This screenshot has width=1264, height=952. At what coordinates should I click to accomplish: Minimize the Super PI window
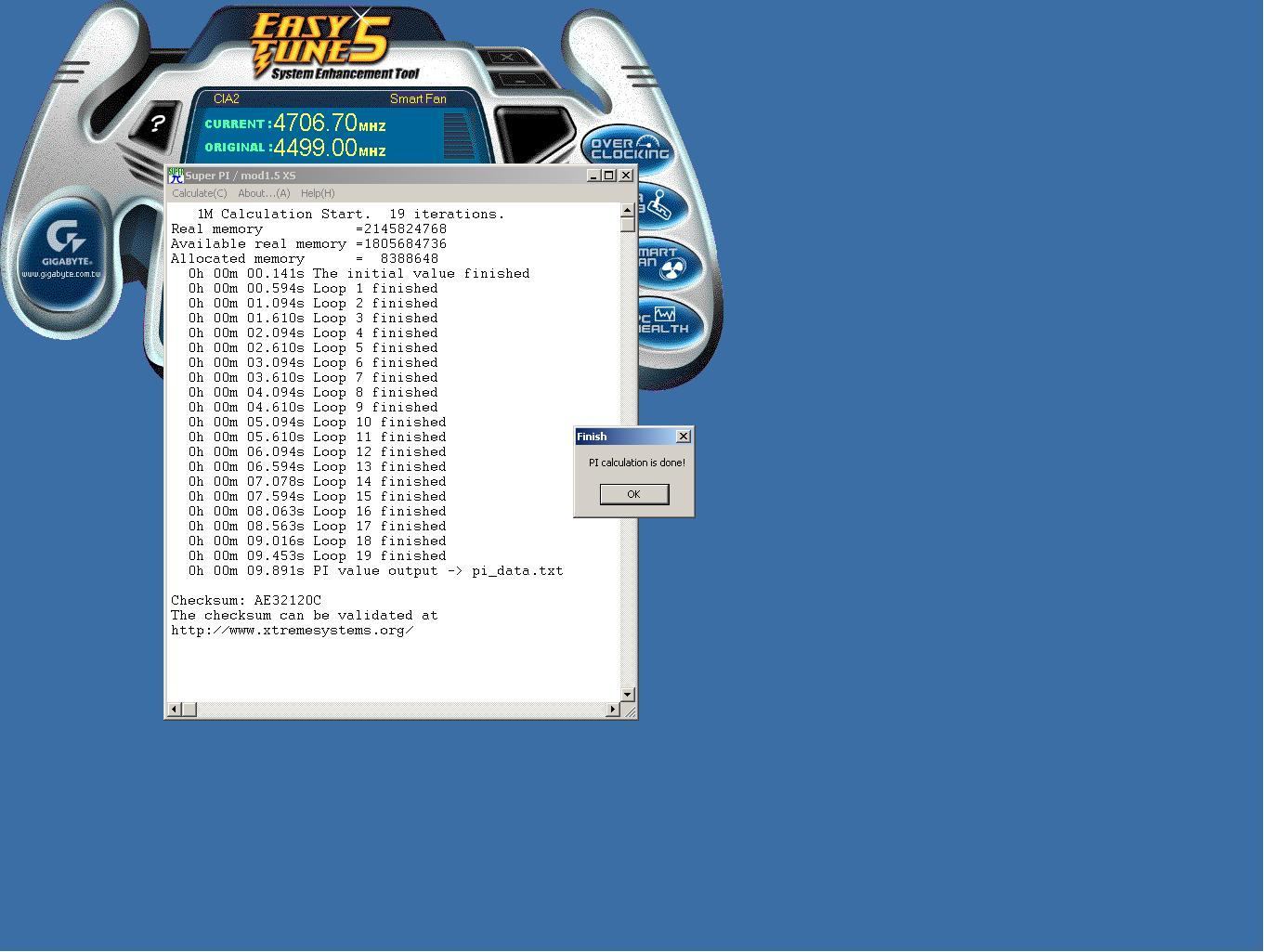(x=594, y=176)
